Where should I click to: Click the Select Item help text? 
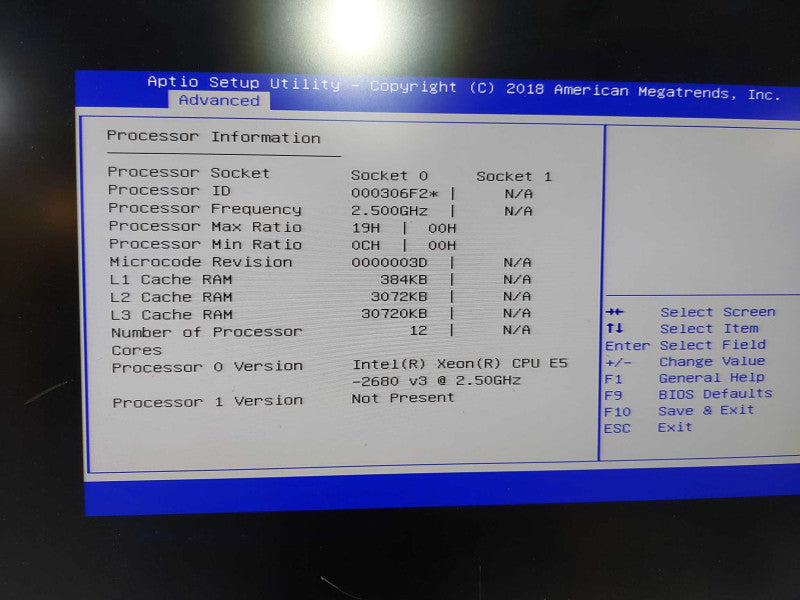(x=709, y=329)
